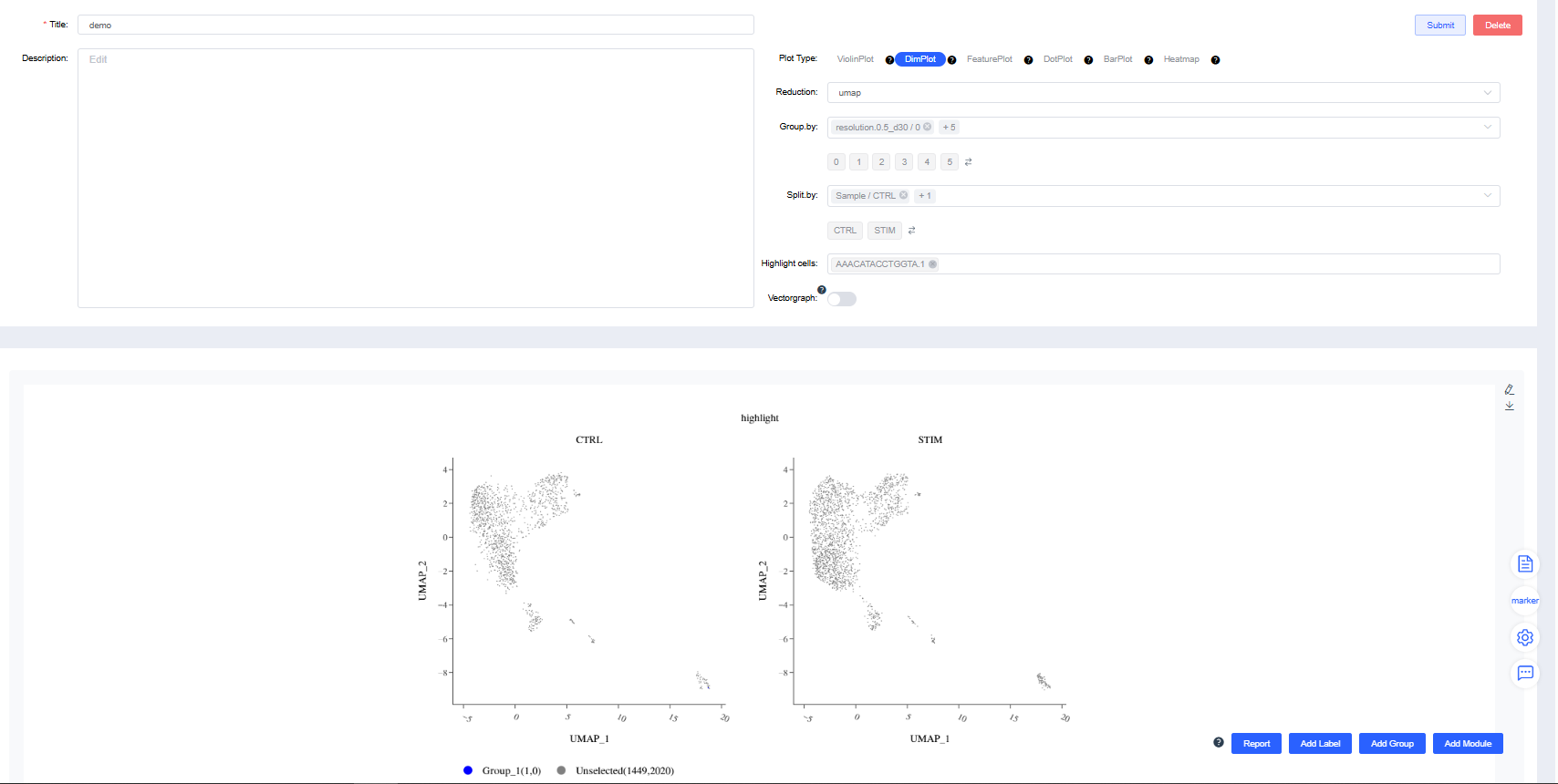Click the help icon next to Report

coord(1219,743)
